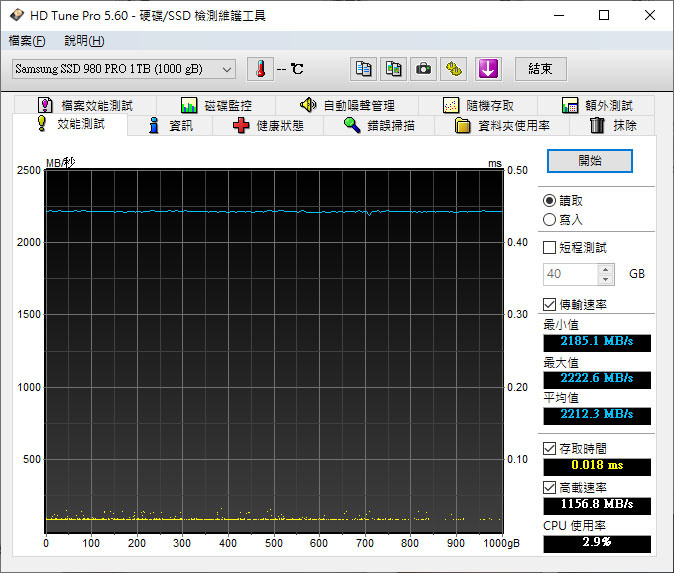The width and height of the screenshot is (674, 573).
Task: Select the 寫入 write radio button
Action: tap(549, 219)
